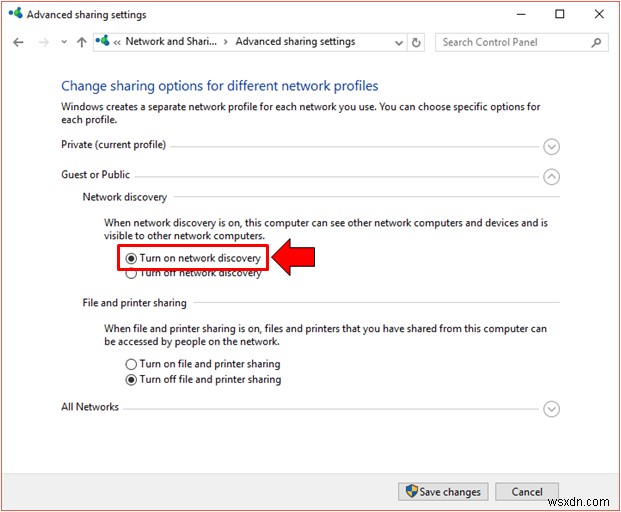Click the File and printer sharing heading
Viewport: 621px width, 512px height.
pyautogui.click(x=135, y=303)
